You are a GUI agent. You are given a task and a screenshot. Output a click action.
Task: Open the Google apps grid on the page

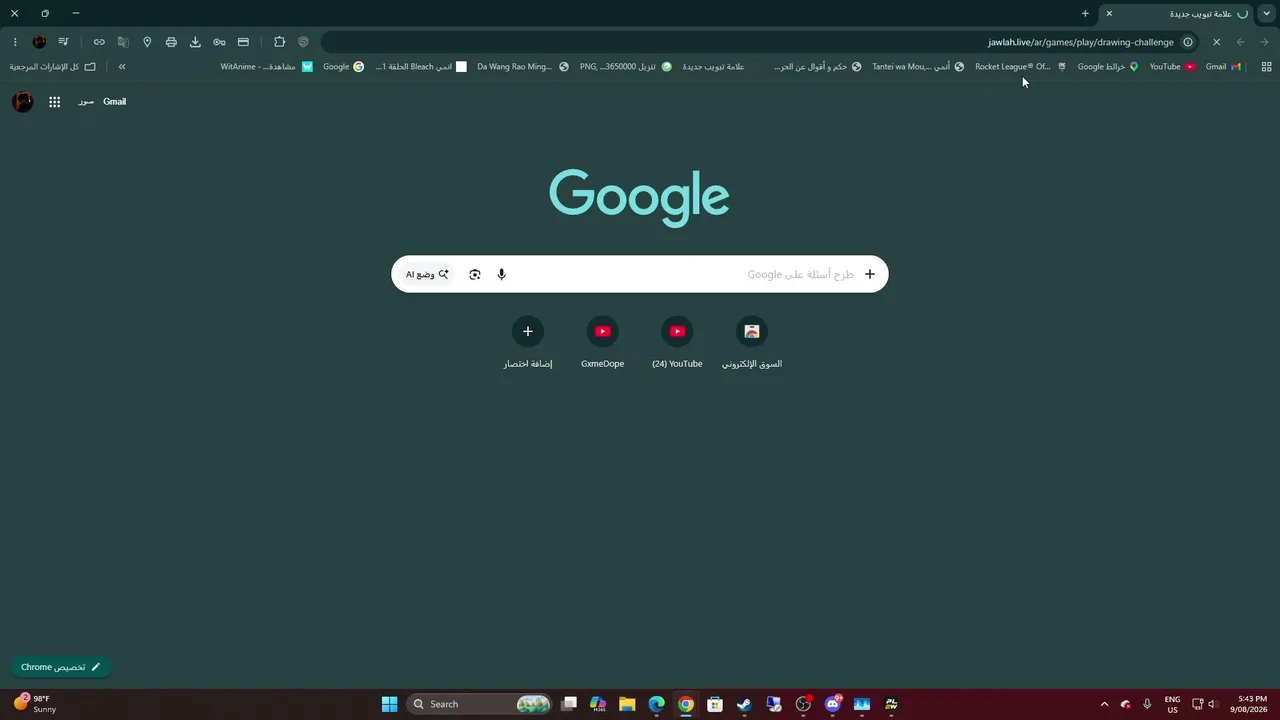tap(55, 102)
